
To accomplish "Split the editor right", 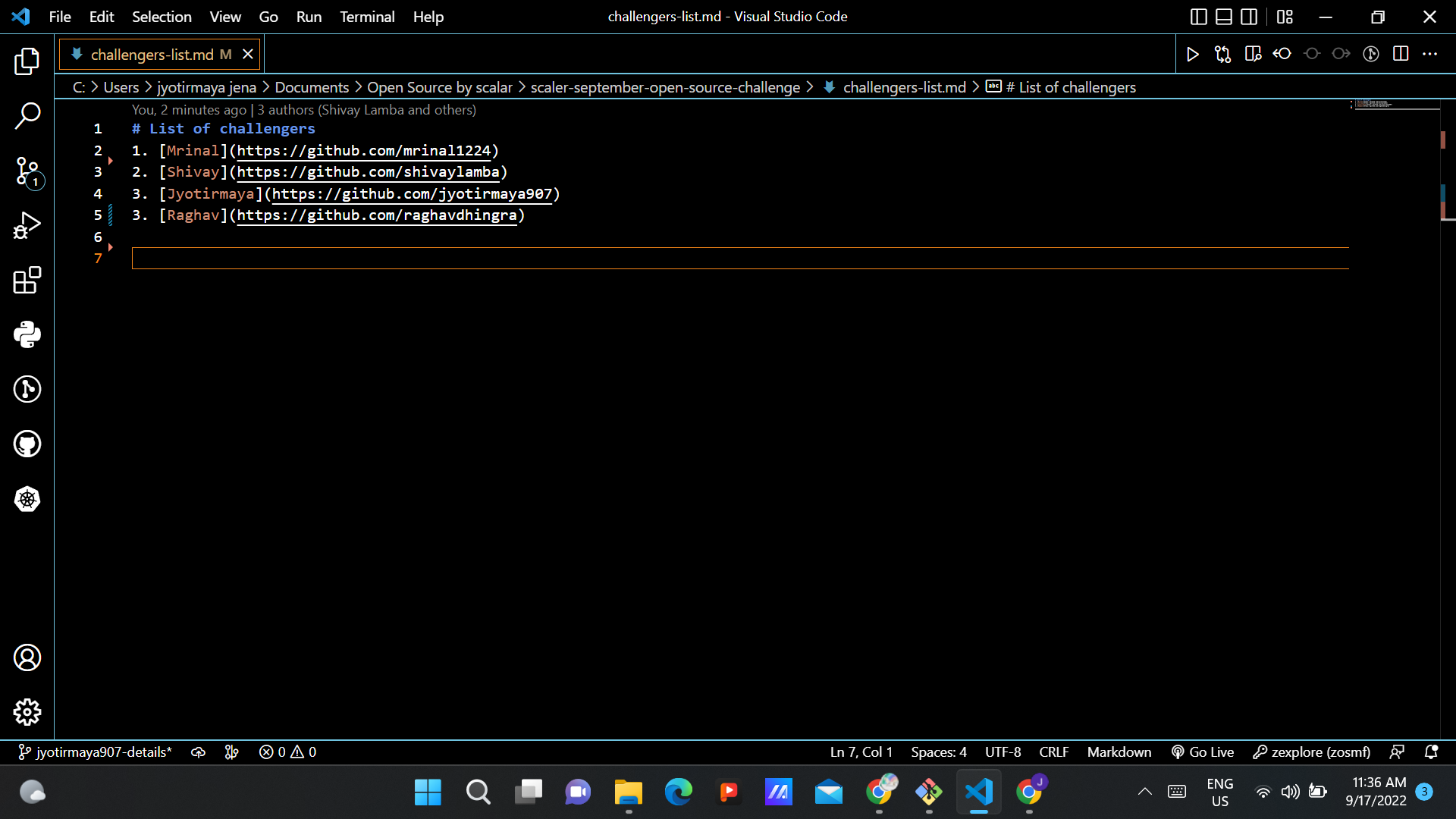I will (1401, 54).
